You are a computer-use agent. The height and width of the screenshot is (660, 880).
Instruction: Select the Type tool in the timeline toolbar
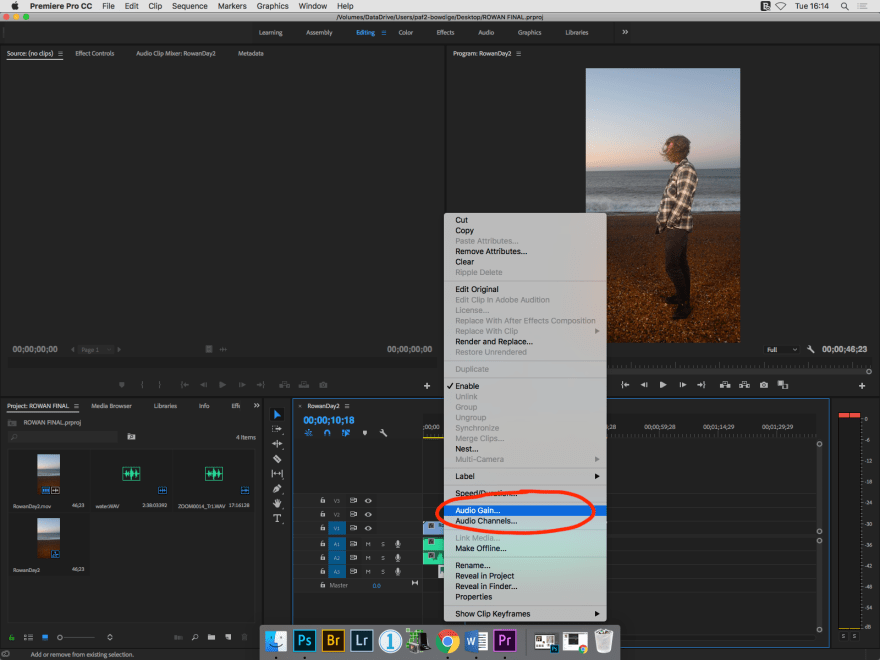coord(278,517)
